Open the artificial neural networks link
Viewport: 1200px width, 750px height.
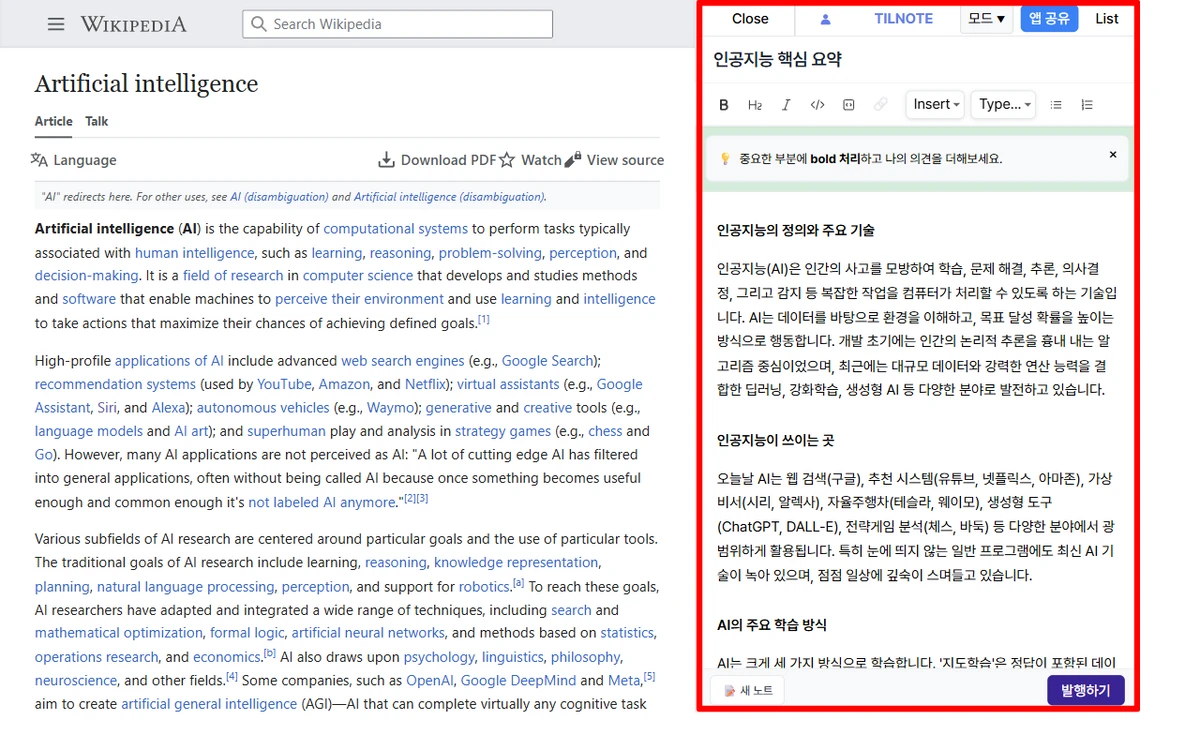pyautogui.click(x=368, y=633)
